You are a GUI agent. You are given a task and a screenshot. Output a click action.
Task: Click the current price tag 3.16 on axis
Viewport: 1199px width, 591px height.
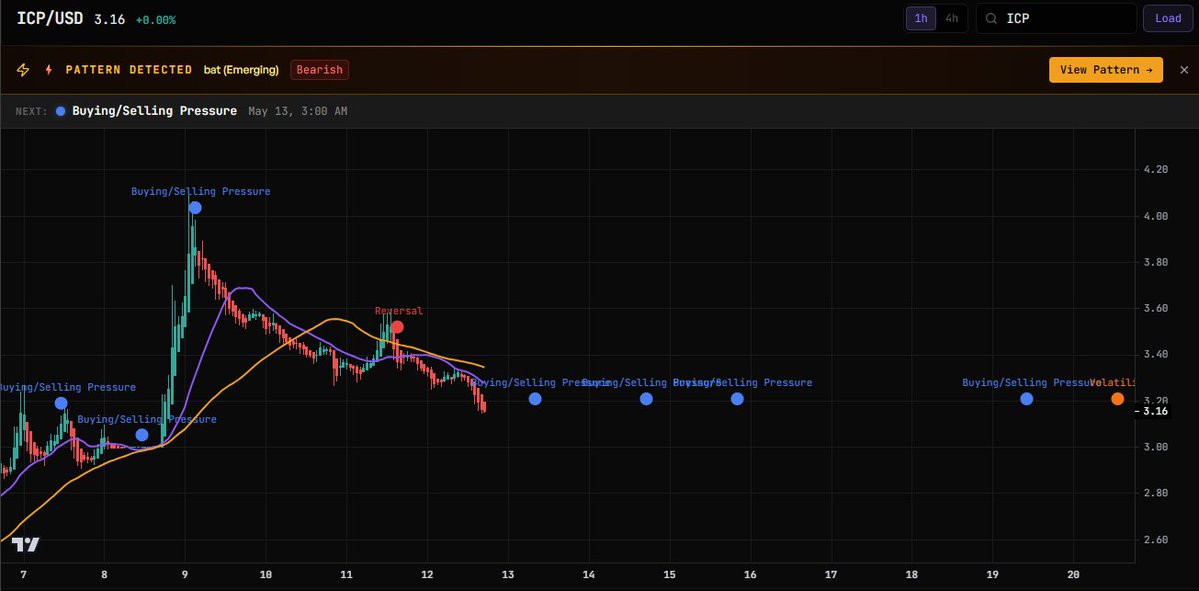[1155, 411]
